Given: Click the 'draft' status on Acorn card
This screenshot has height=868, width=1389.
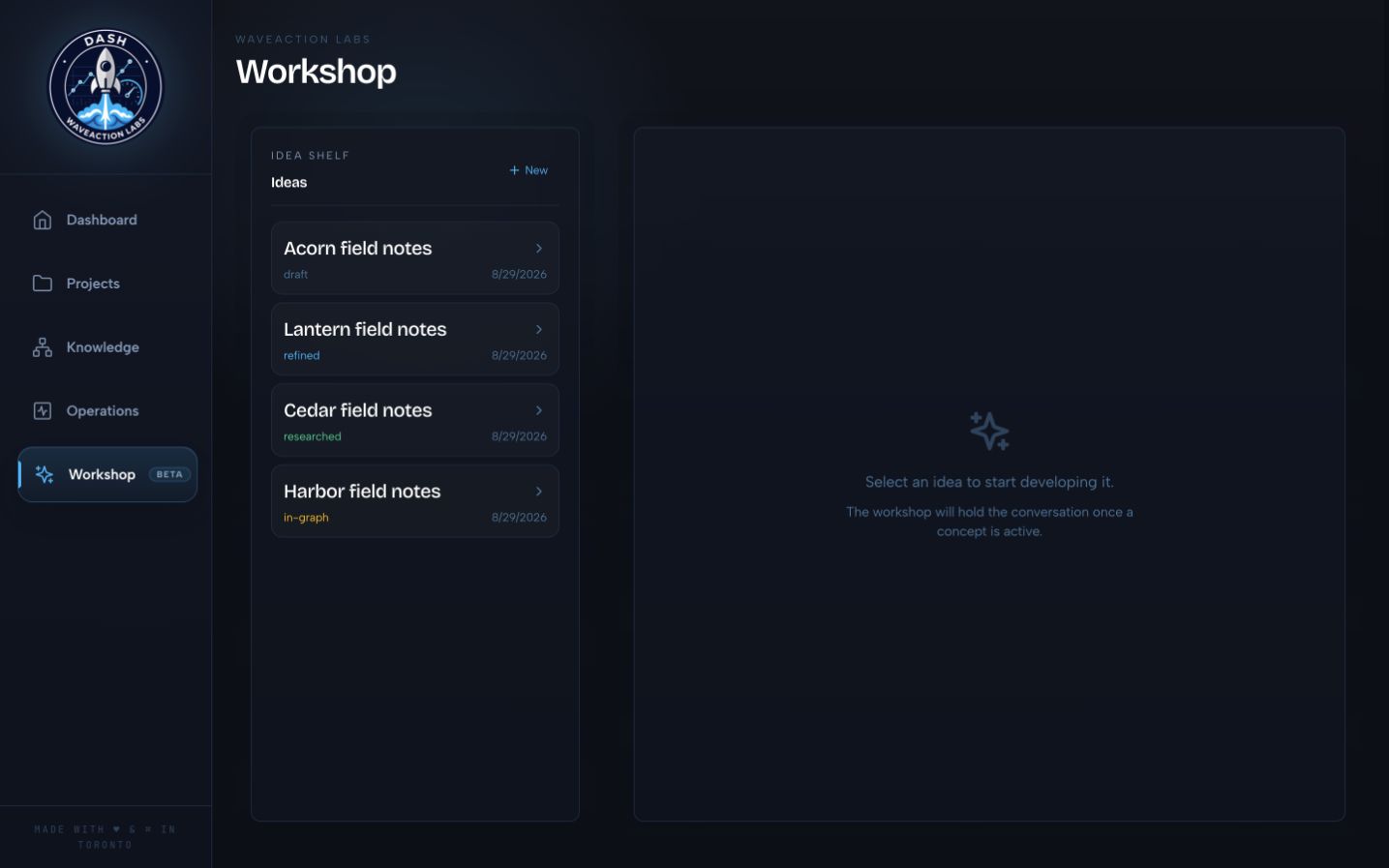Looking at the screenshot, I should (295, 275).
